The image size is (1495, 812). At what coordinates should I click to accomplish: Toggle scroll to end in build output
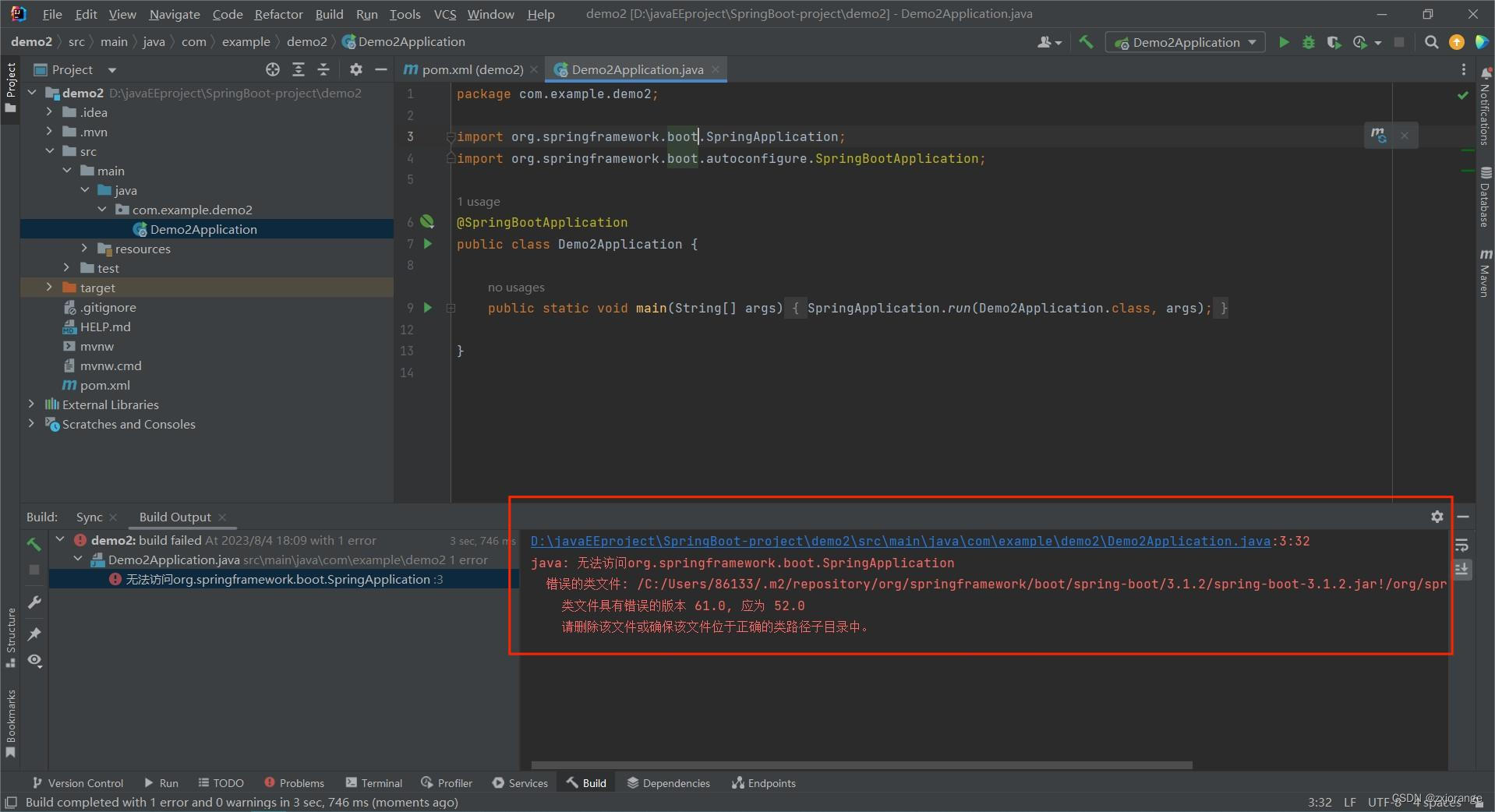pos(1462,569)
